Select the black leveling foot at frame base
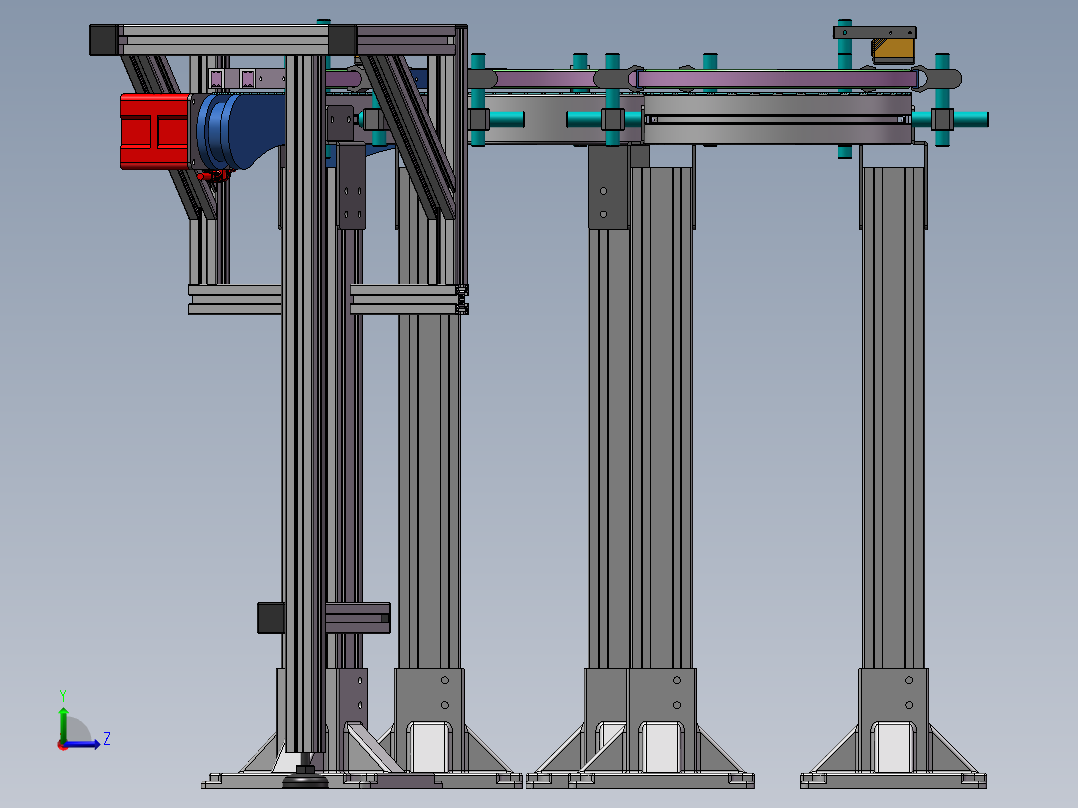Viewport: 1078px width, 808px height. (305, 776)
